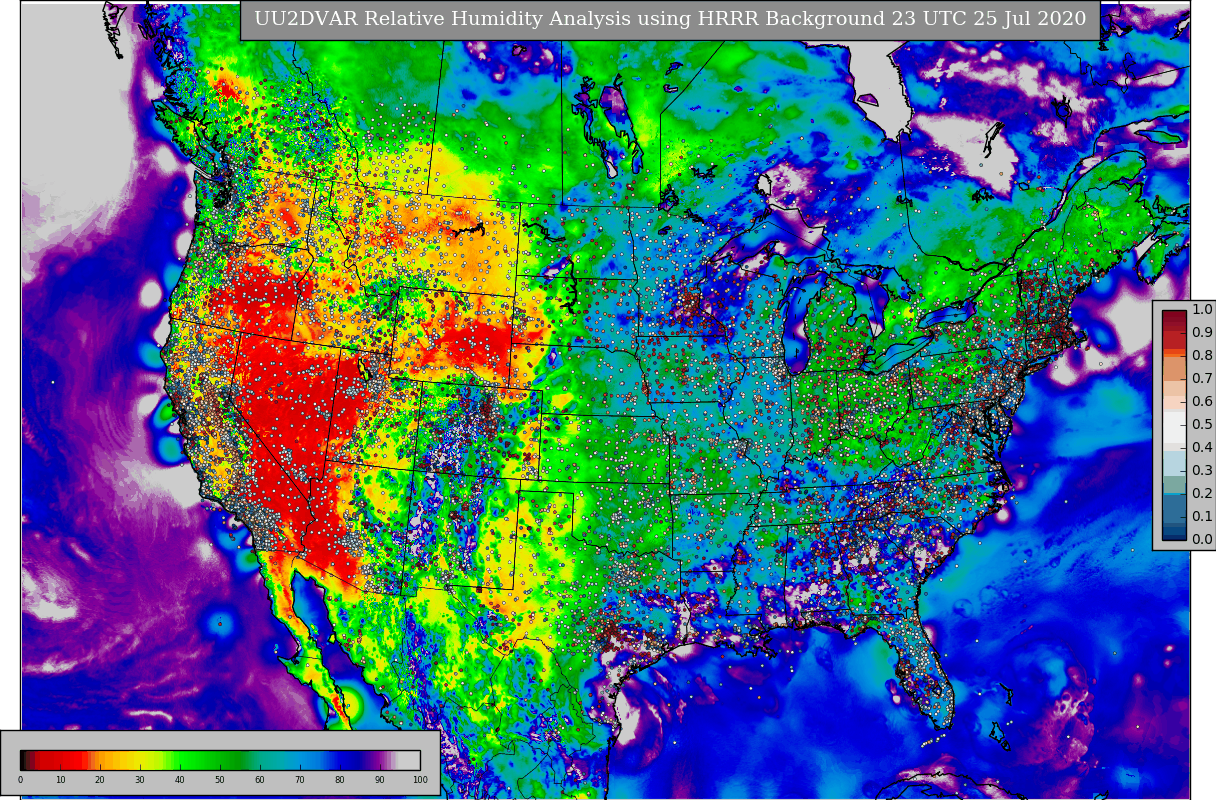Click the '30' tick label on the humidity colorbar
The width and height of the screenshot is (1216, 800).
click(140, 780)
